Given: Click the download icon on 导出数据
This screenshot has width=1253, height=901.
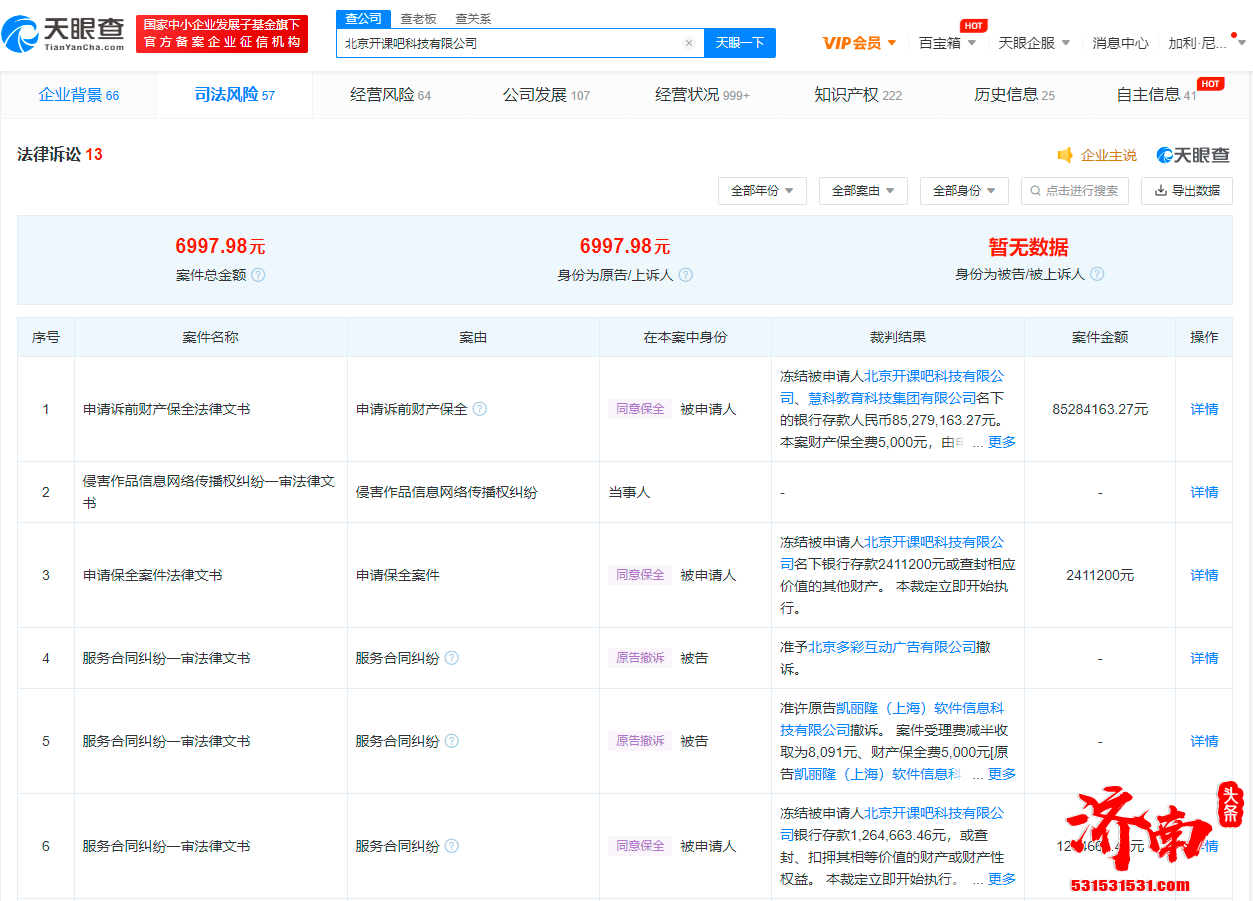Looking at the screenshot, I should point(1162,190).
